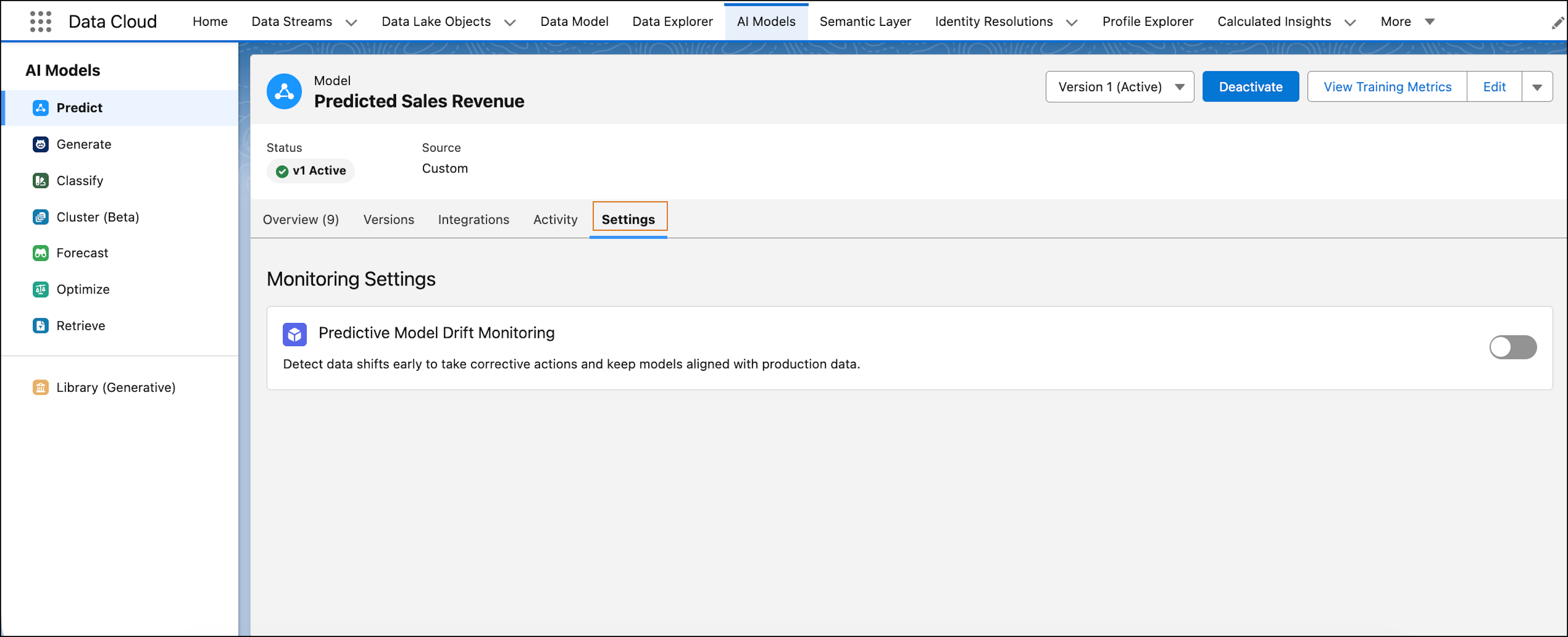Expand the Identity Resolutions chevron
This screenshot has width=1568, height=637.
point(1072,23)
